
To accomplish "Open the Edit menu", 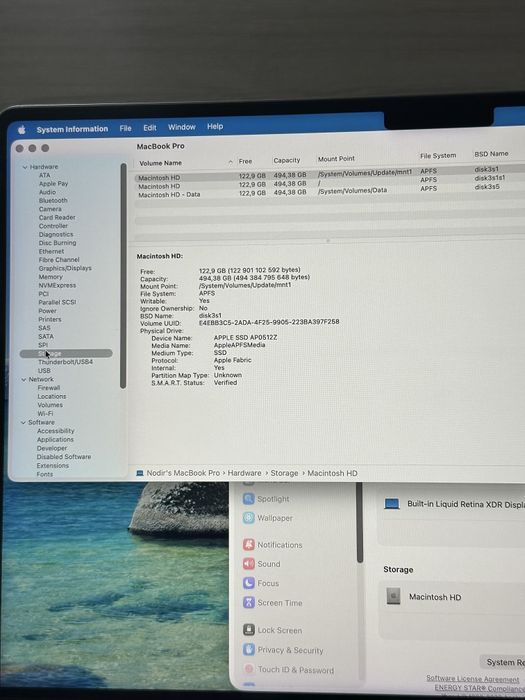I will click(150, 128).
